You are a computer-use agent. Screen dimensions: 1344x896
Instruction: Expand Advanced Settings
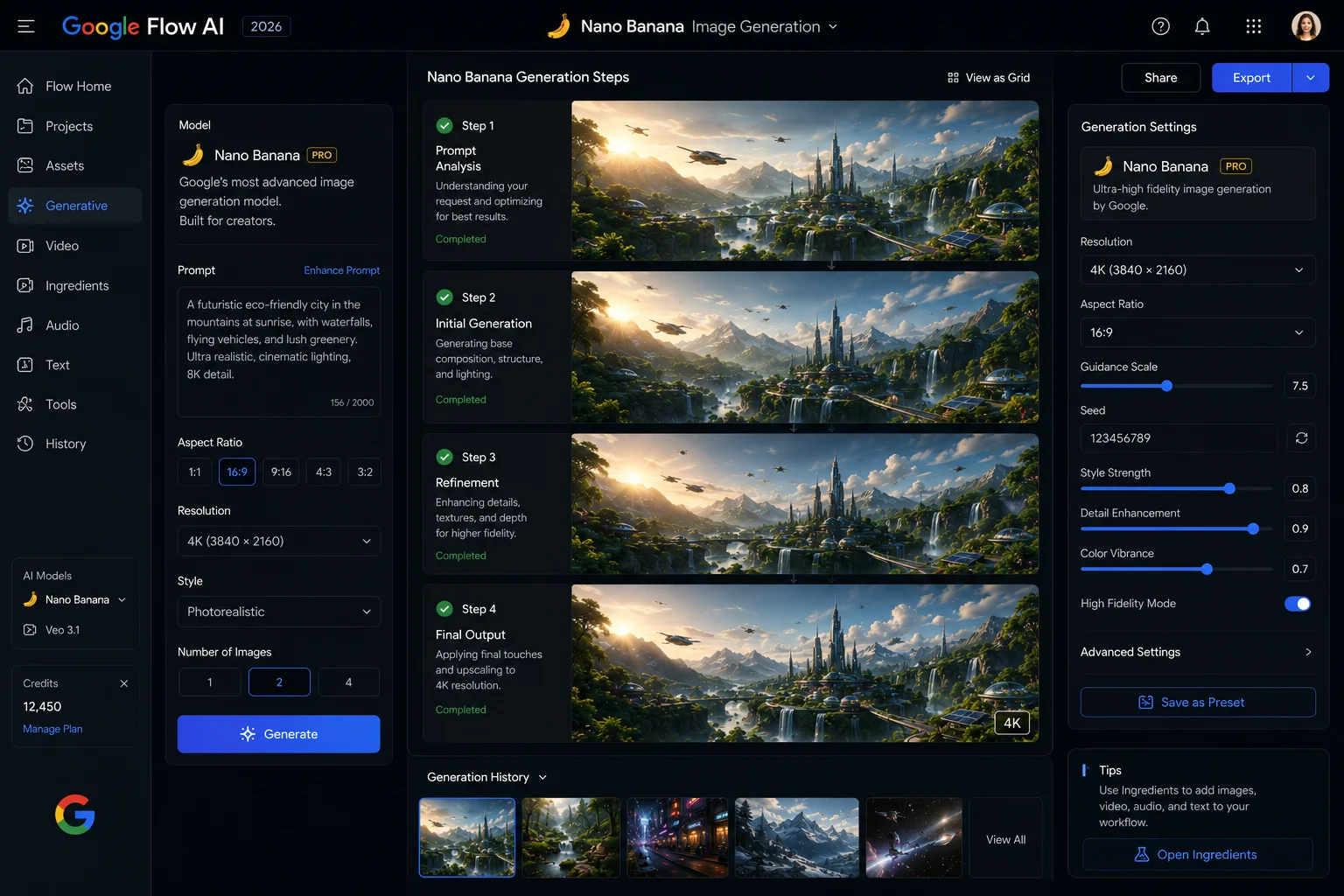click(1198, 652)
